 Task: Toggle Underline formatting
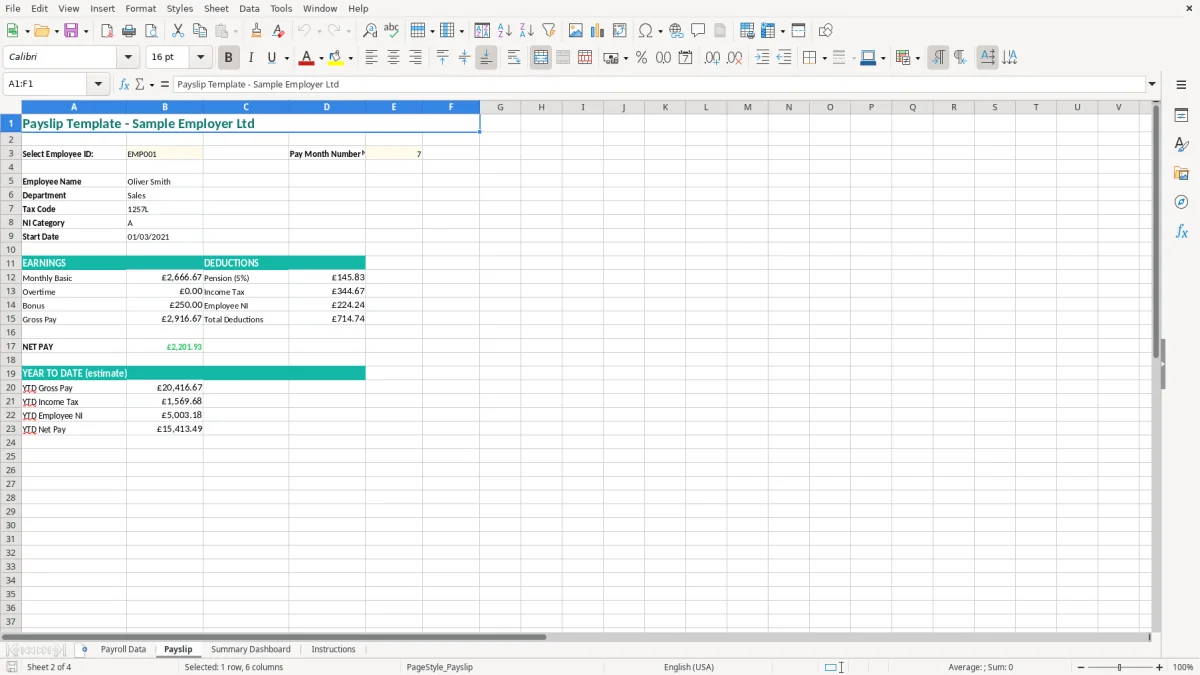271,58
